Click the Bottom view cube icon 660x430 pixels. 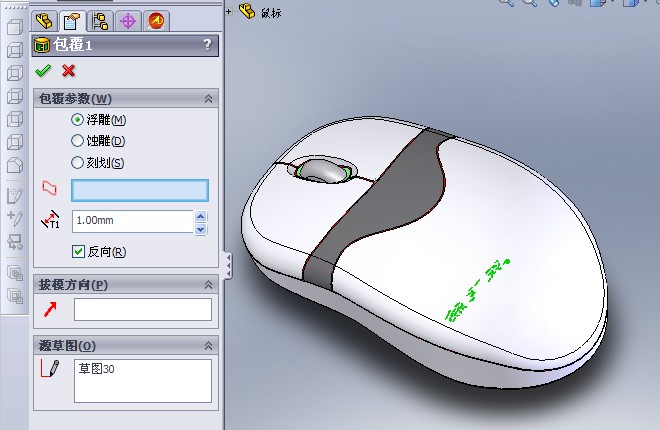[x=15, y=142]
